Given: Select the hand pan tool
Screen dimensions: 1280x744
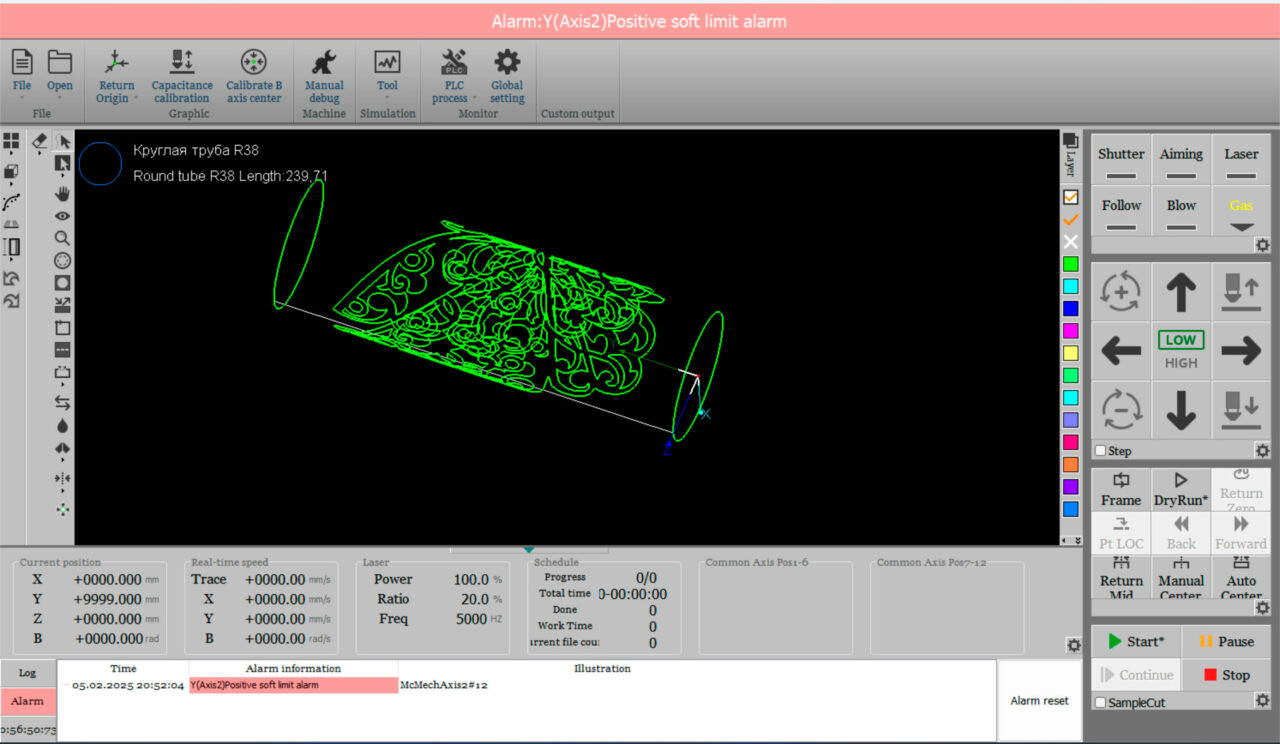Looking at the screenshot, I should coord(62,193).
